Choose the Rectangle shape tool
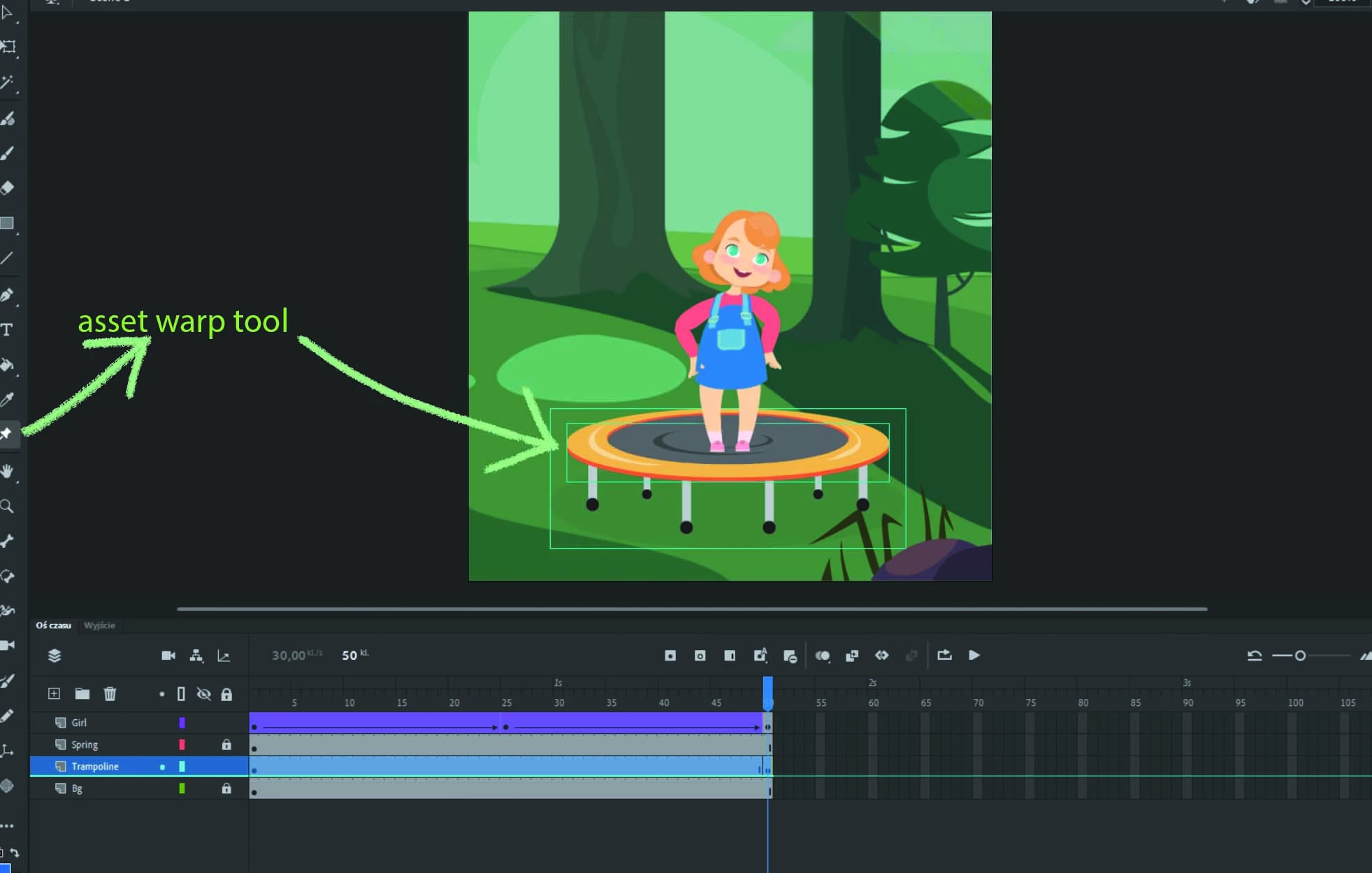1372x873 pixels. click(x=7, y=223)
